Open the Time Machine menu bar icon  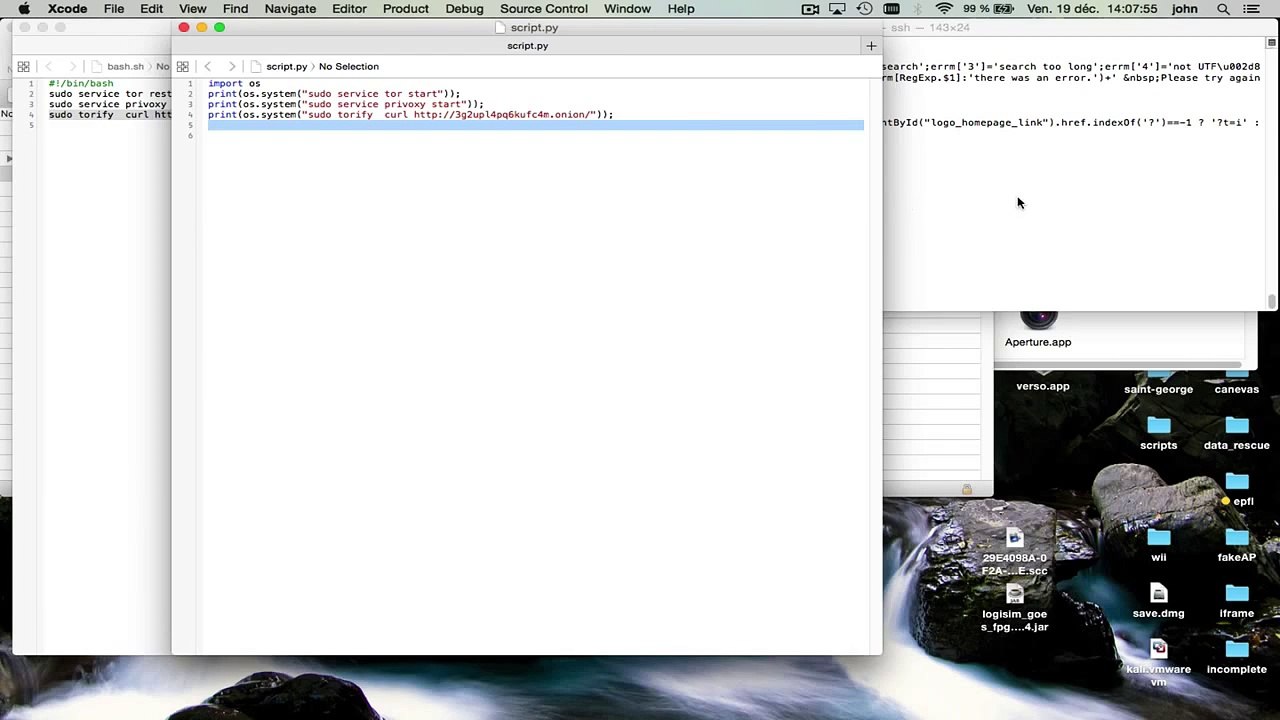[x=864, y=9]
